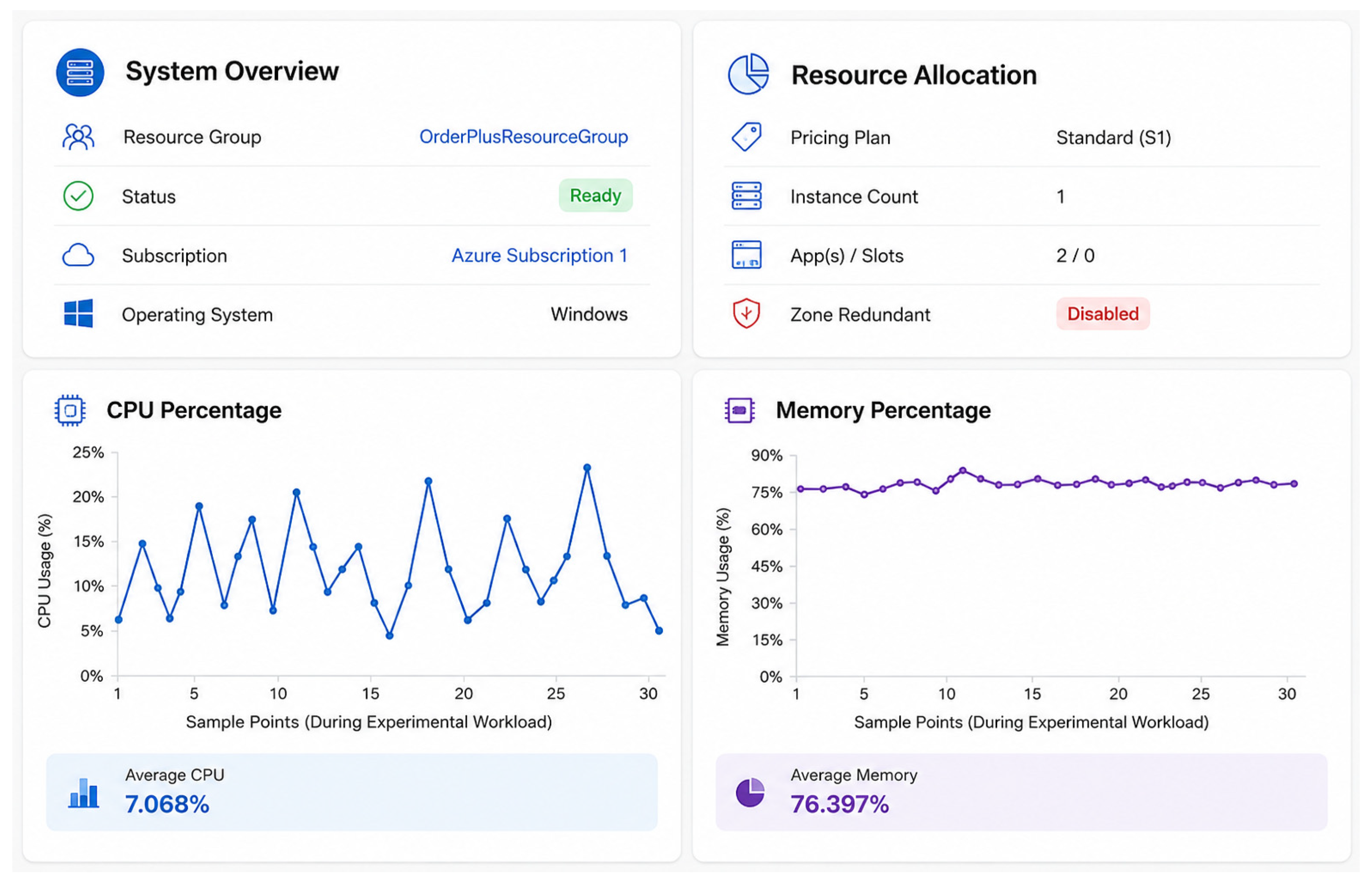This screenshot has height=887, width=1372.
Task: Click the 2 / 0 slots value
Action: tap(1075, 256)
